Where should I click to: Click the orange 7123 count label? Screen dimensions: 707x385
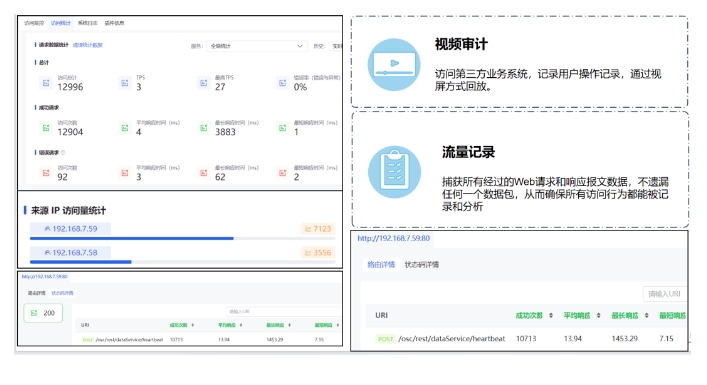point(318,229)
